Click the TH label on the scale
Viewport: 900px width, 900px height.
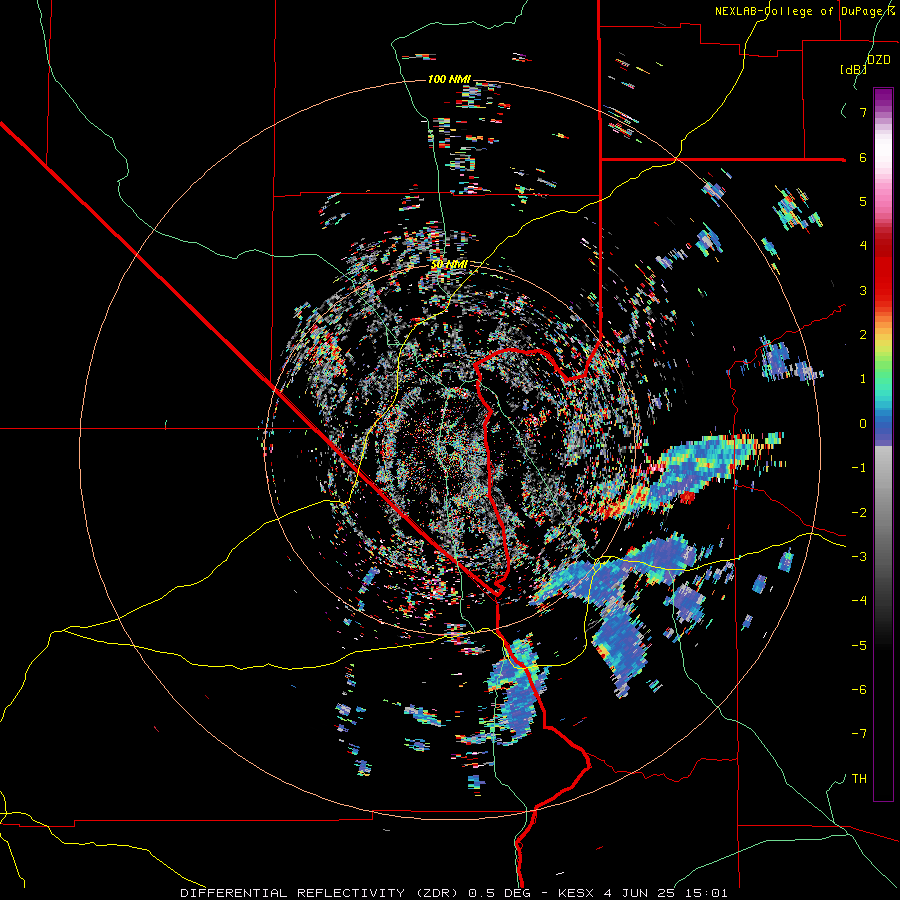pyautogui.click(x=859, y=779)
